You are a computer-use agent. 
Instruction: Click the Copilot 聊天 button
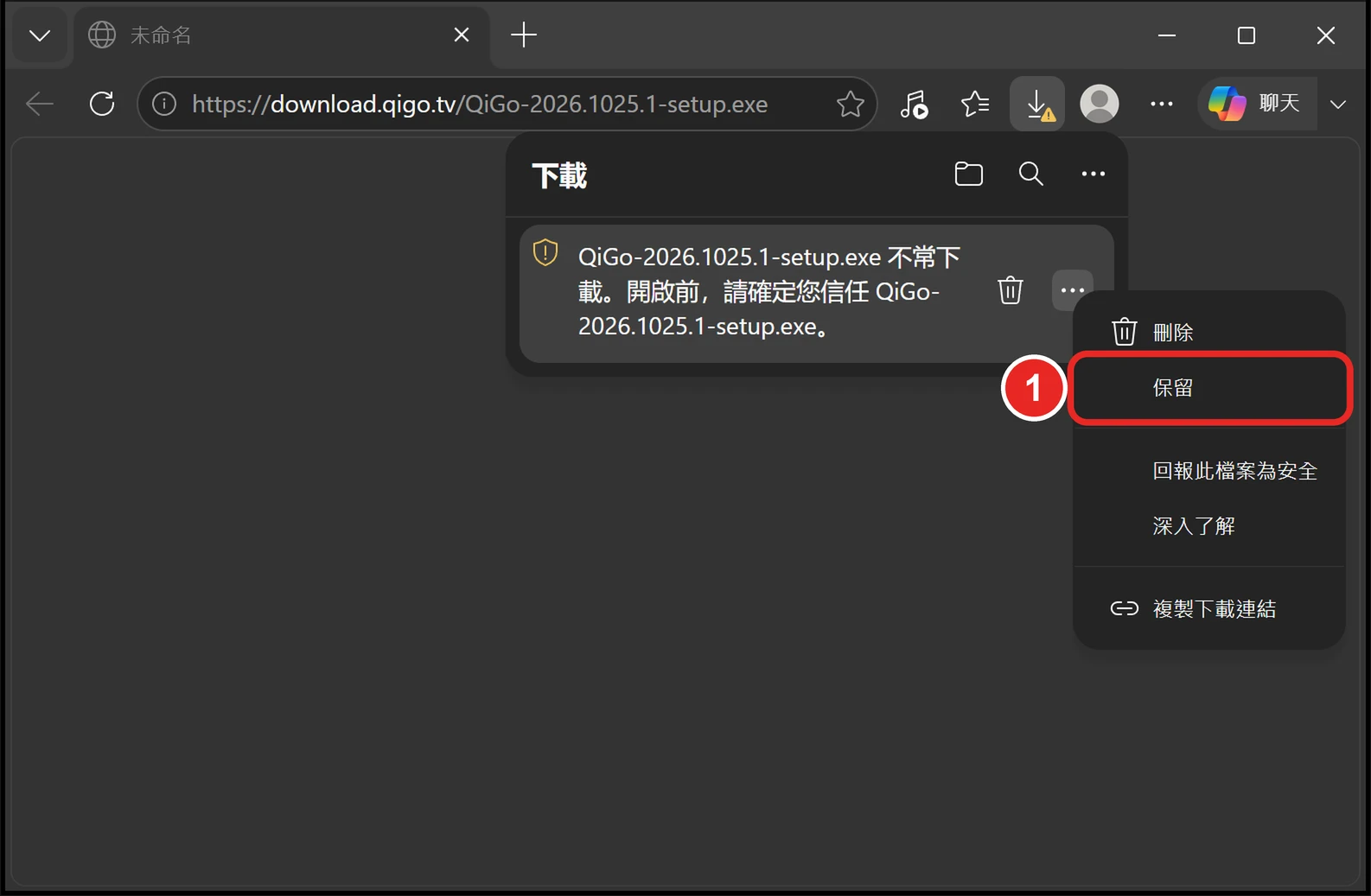1257,104
